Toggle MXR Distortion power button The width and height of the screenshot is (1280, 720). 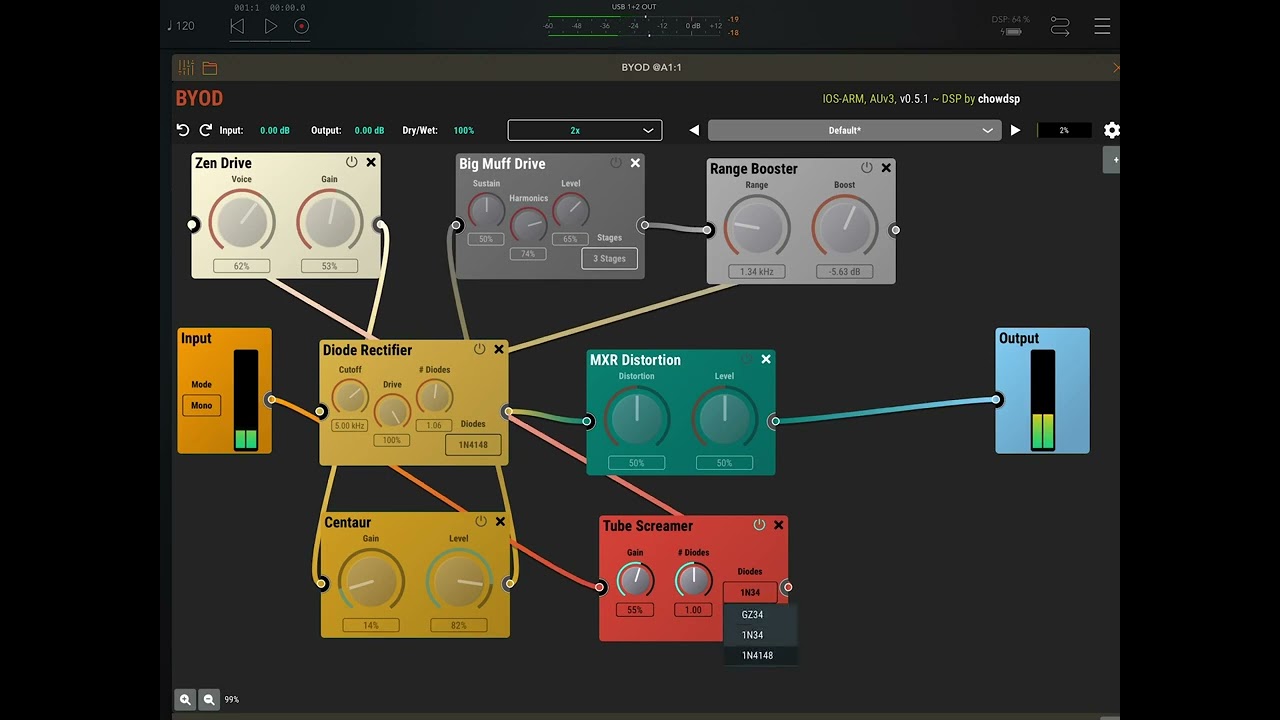(747, 359)
